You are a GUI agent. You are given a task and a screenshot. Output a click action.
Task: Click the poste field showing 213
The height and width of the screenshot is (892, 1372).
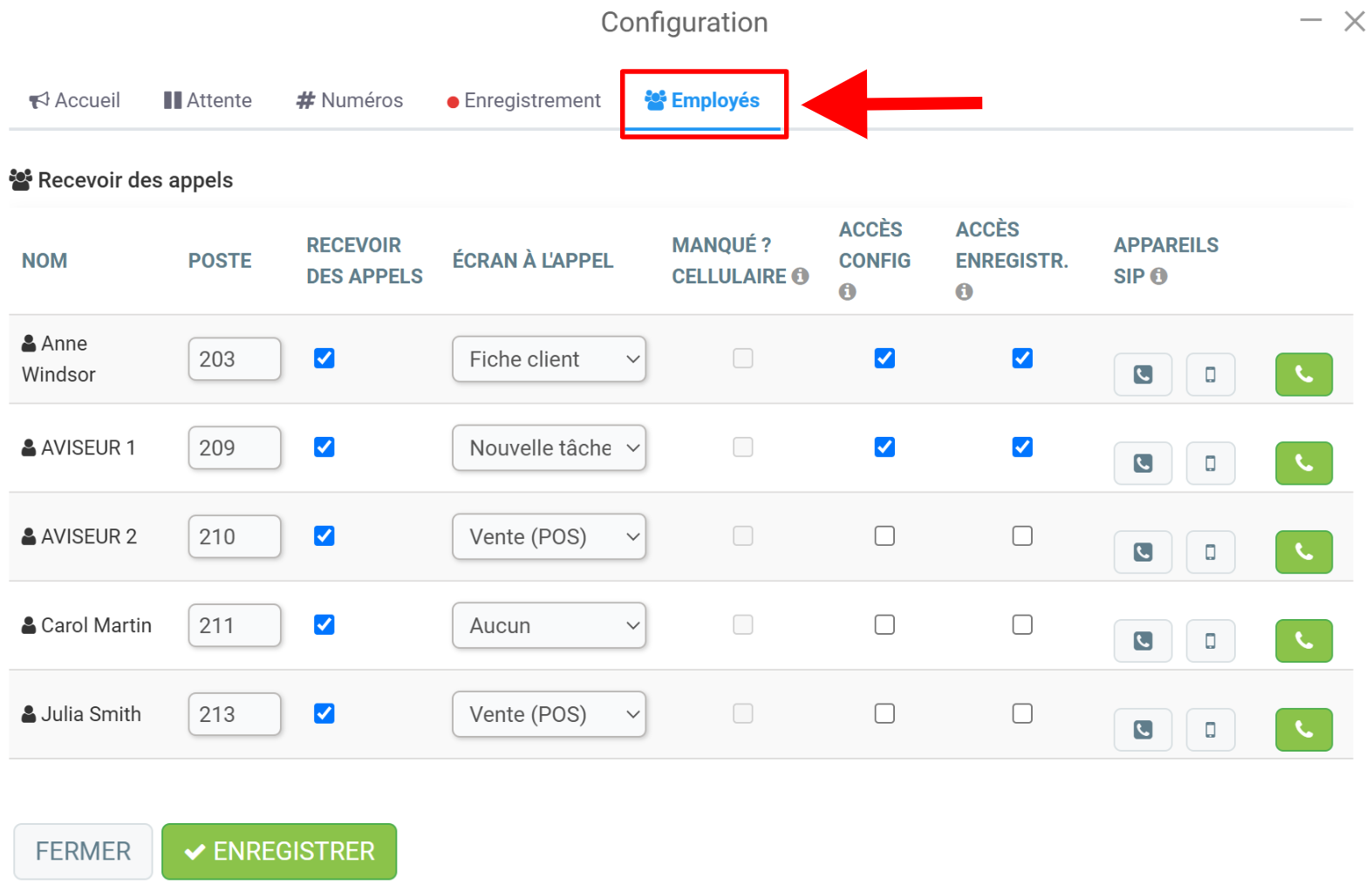click(235, 715)
